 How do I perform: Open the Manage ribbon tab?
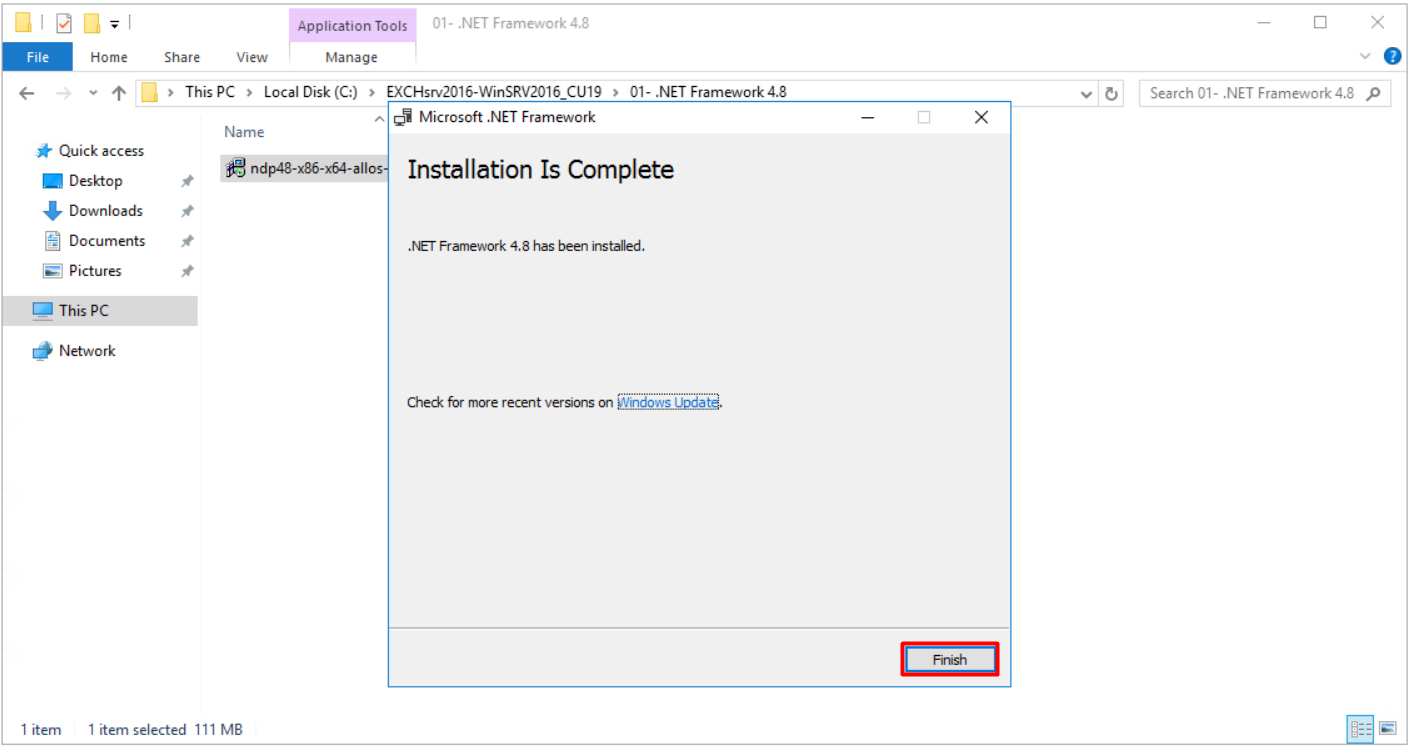click(x=352, y=57)
